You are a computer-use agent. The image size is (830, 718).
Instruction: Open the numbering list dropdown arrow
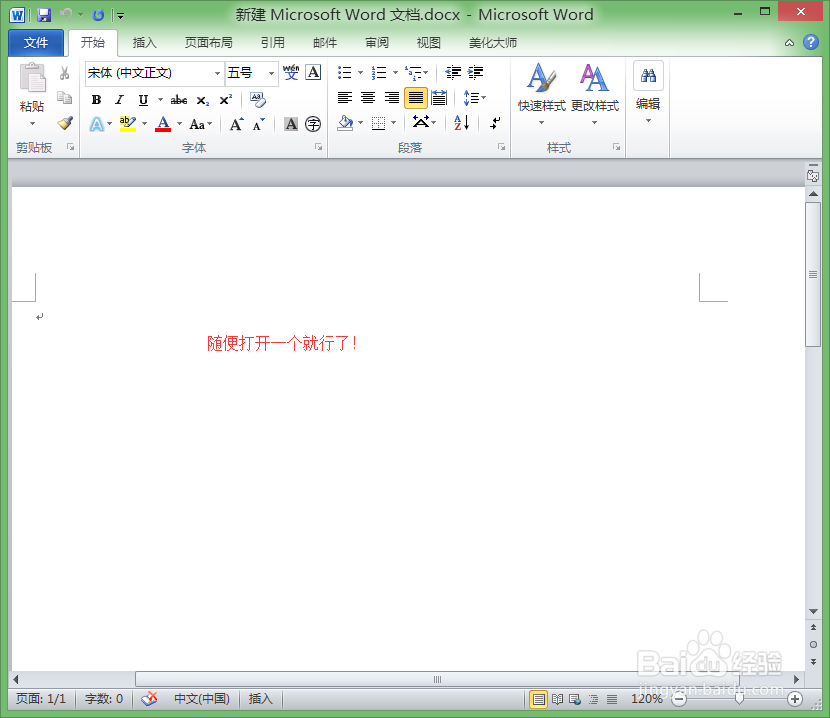[395, 73]
